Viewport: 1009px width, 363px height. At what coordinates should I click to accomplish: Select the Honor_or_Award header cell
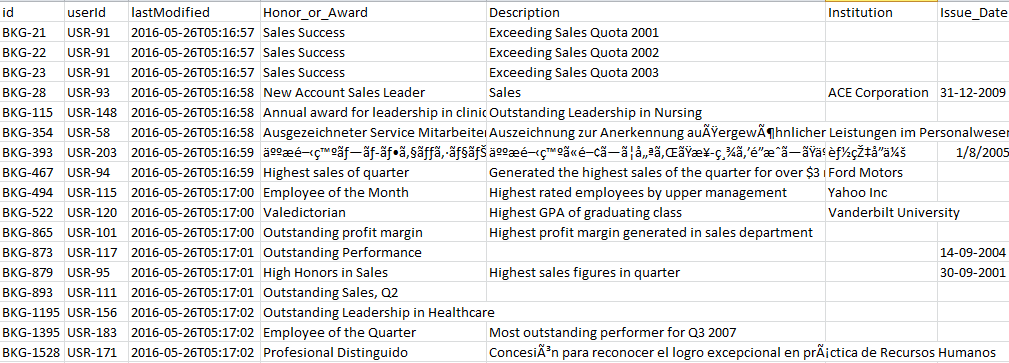tap(373, 12)
